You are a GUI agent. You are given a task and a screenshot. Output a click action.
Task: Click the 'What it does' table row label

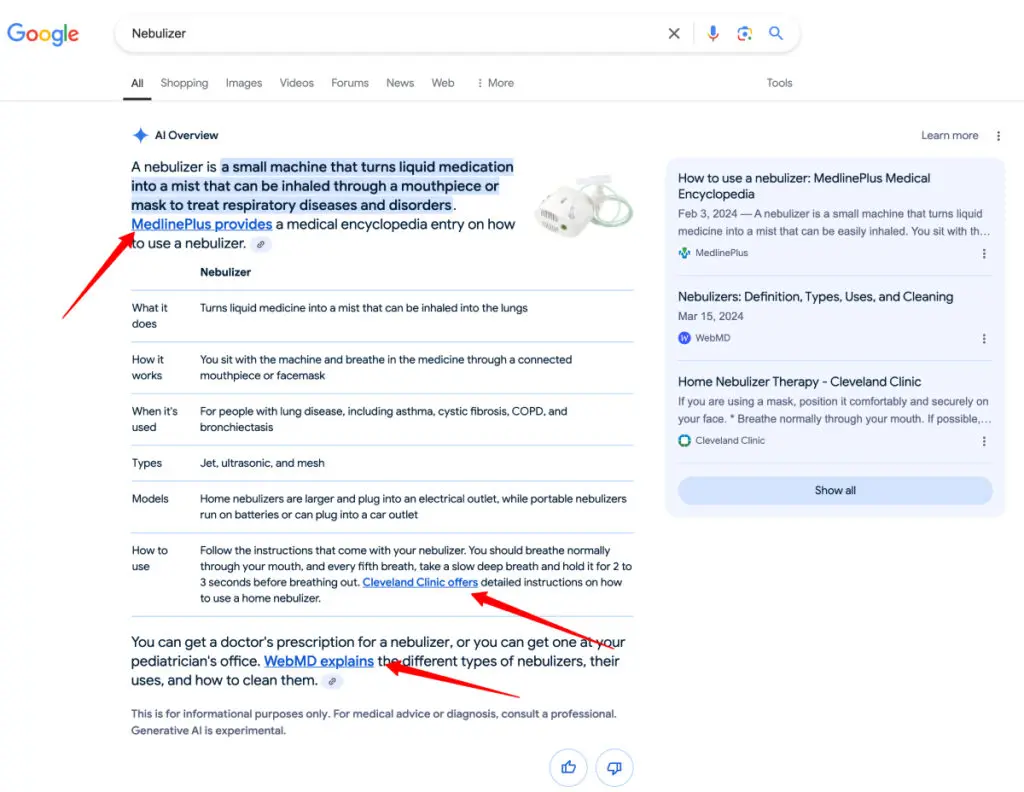(x=150, y=315)
